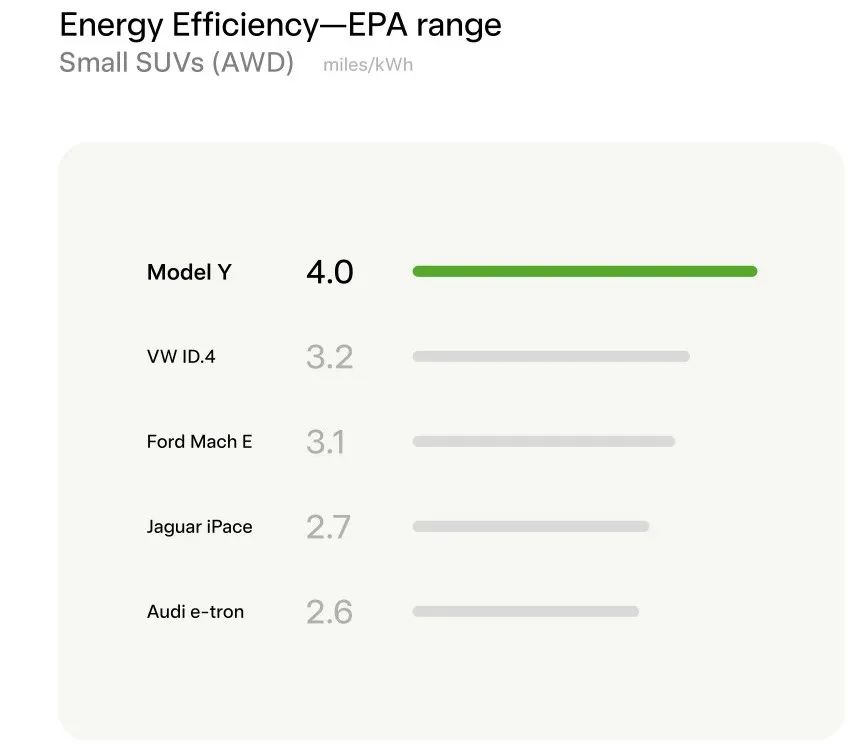This screenshot has height=743, width=868.
Task: Select the Ford Mach E label
Action: tap(199, 442)
